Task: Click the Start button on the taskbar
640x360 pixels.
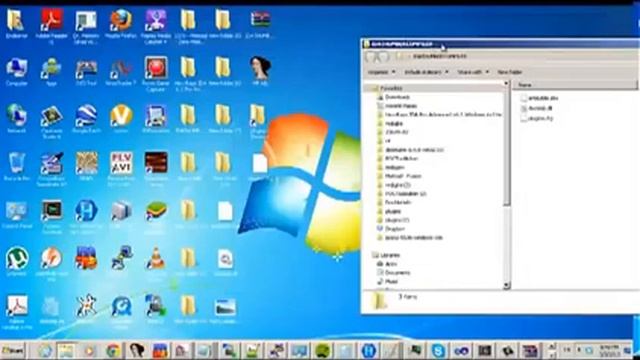Action: (13, 351)
